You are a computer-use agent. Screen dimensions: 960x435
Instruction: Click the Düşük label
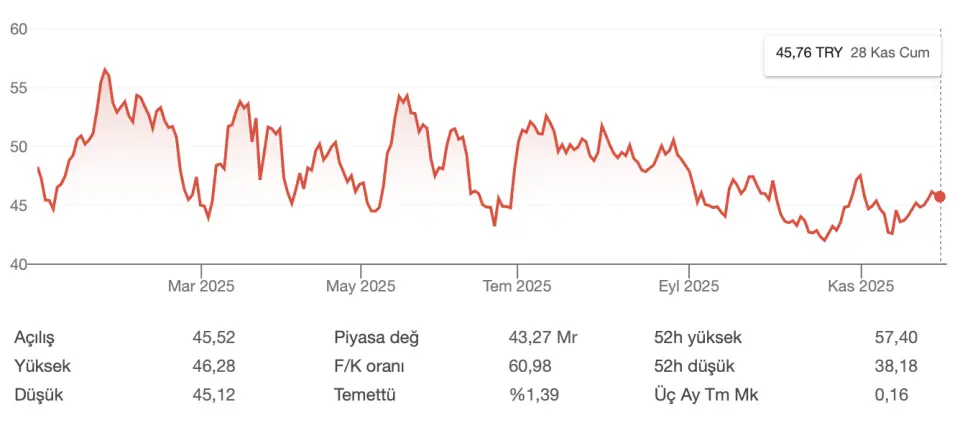click(x=39, y=395)
